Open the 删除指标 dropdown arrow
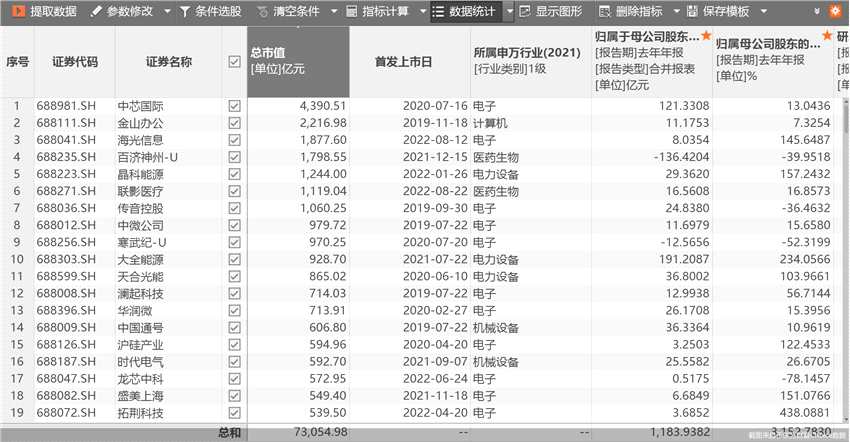Image resolution: width=850 pixels, height=442 pixels. coord(677,11)
